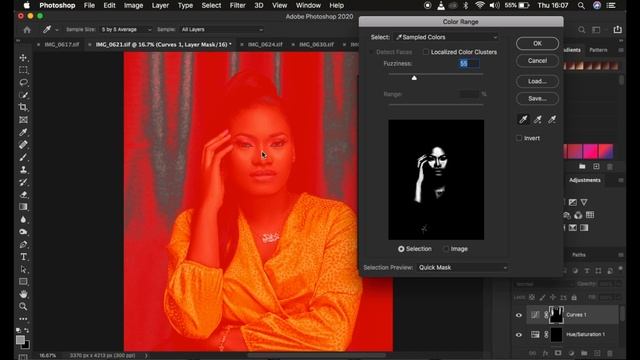640x360 pixels.
Task: Choose the Subtract from Sample eyedropper
Action: click(552, 119)
